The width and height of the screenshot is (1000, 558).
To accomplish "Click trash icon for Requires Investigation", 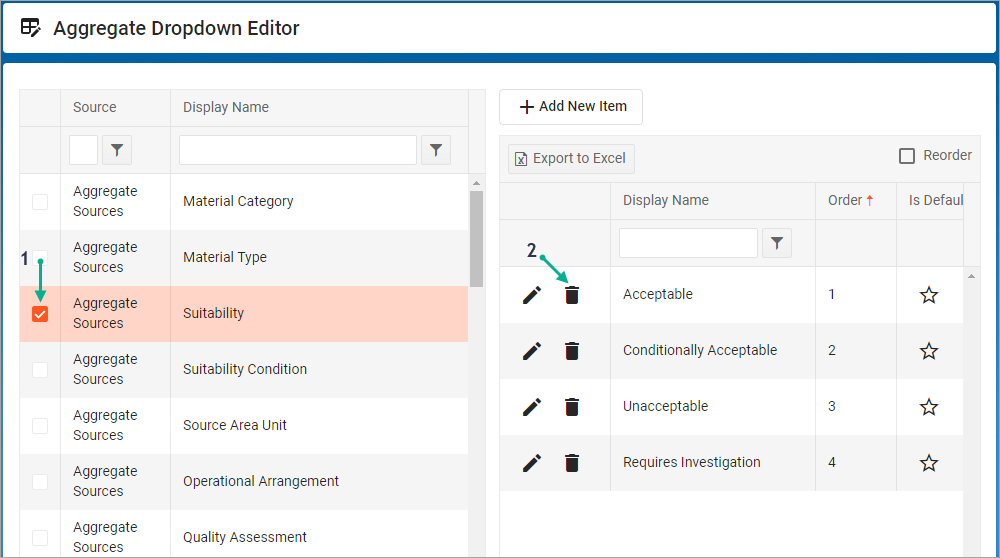I will (x=572, y=463).
